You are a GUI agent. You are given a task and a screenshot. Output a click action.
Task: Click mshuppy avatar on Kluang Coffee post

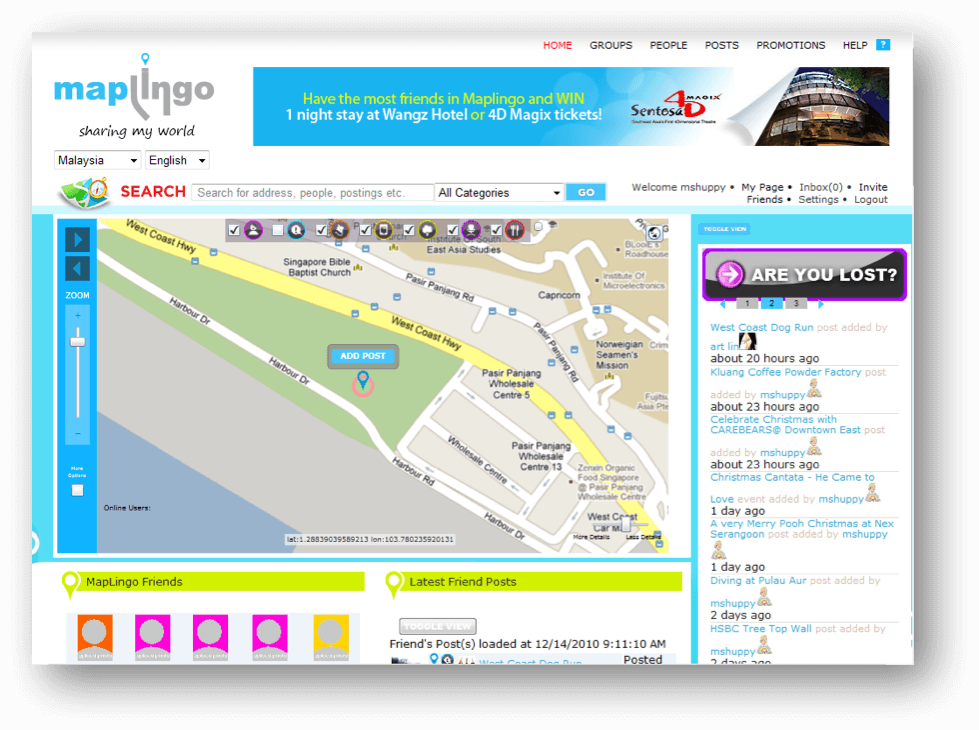[814, 390]
